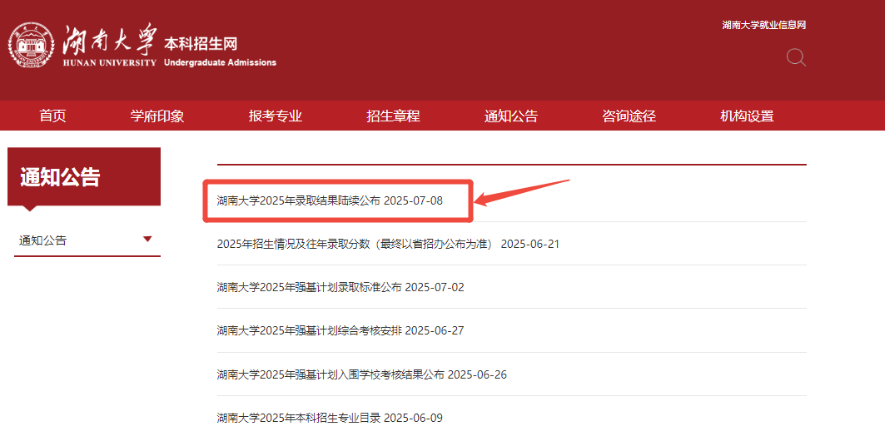
Task: Open 招生章程 menu item
Action: (x=393, y=116)
